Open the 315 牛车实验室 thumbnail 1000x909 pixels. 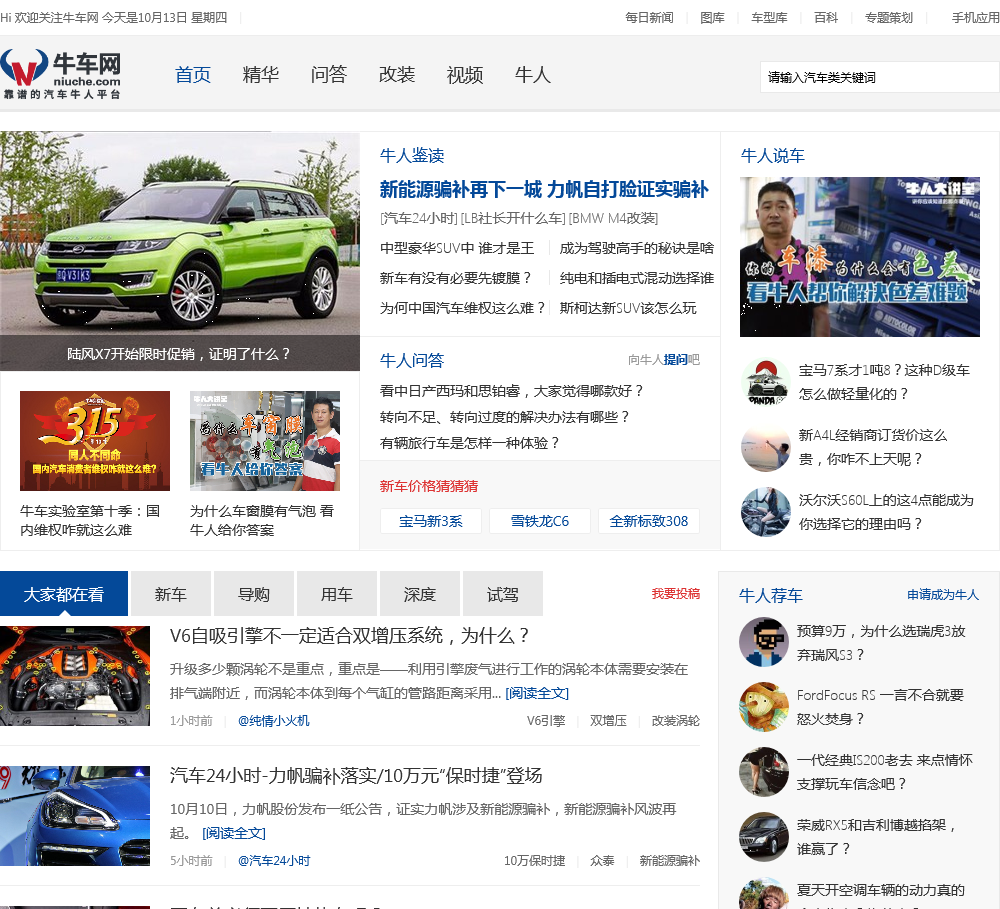point(95,441)
